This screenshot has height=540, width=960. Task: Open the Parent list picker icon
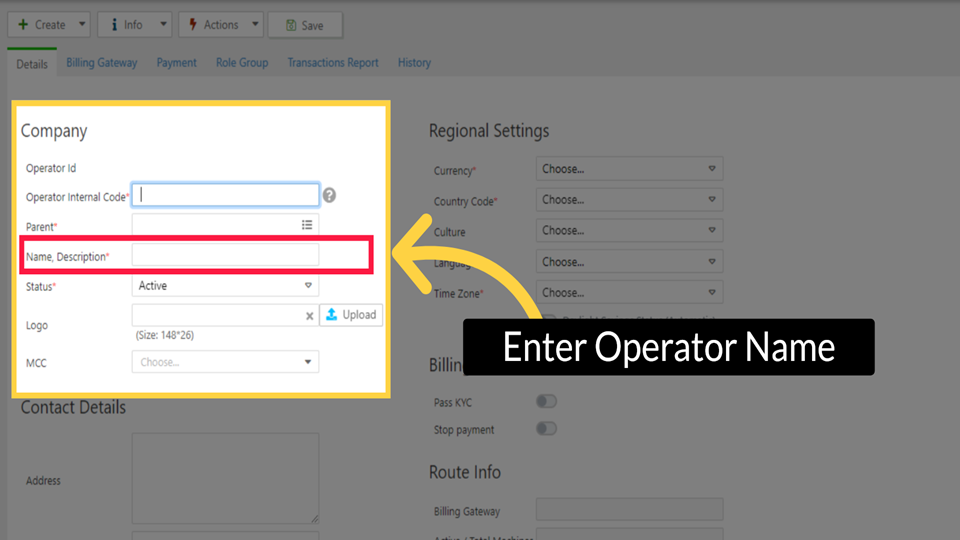[307, 226]
